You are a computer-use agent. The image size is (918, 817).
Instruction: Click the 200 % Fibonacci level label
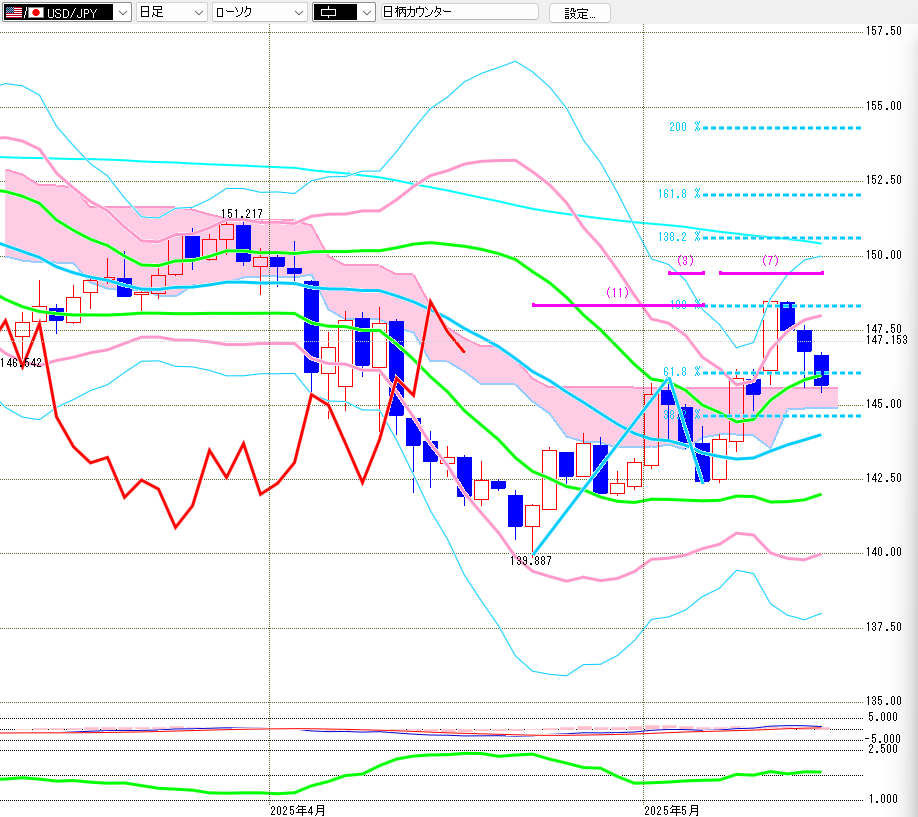684,127
